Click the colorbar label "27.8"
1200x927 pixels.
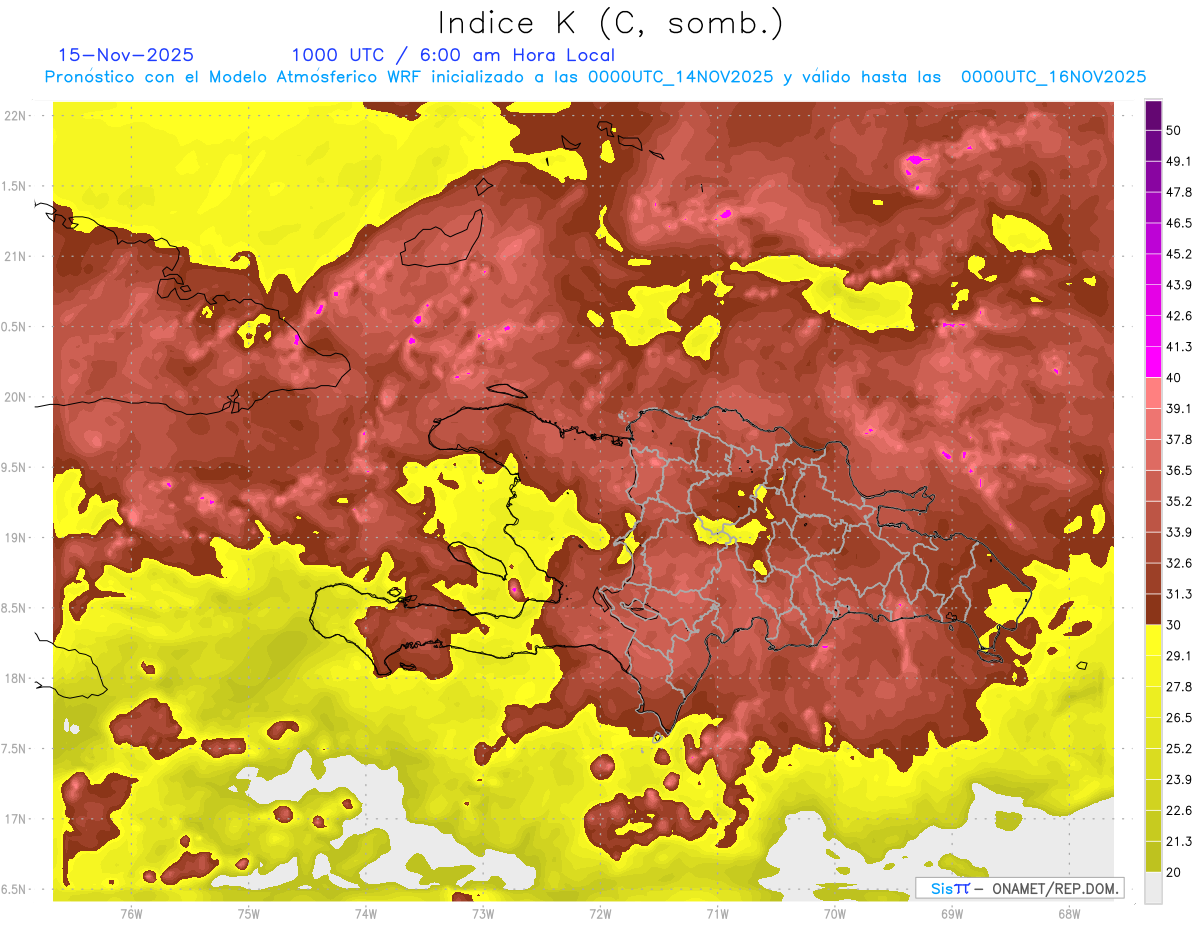pos(1179,687)
